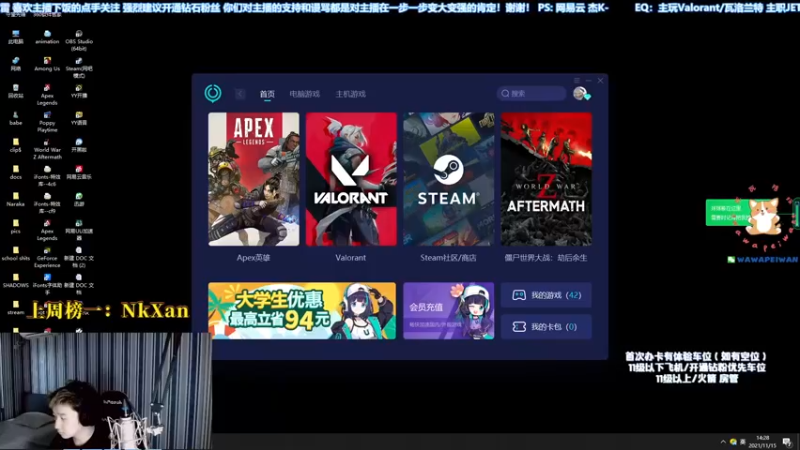
Task: Open the stream folder on desktop
Action: [x=16, y=308]
